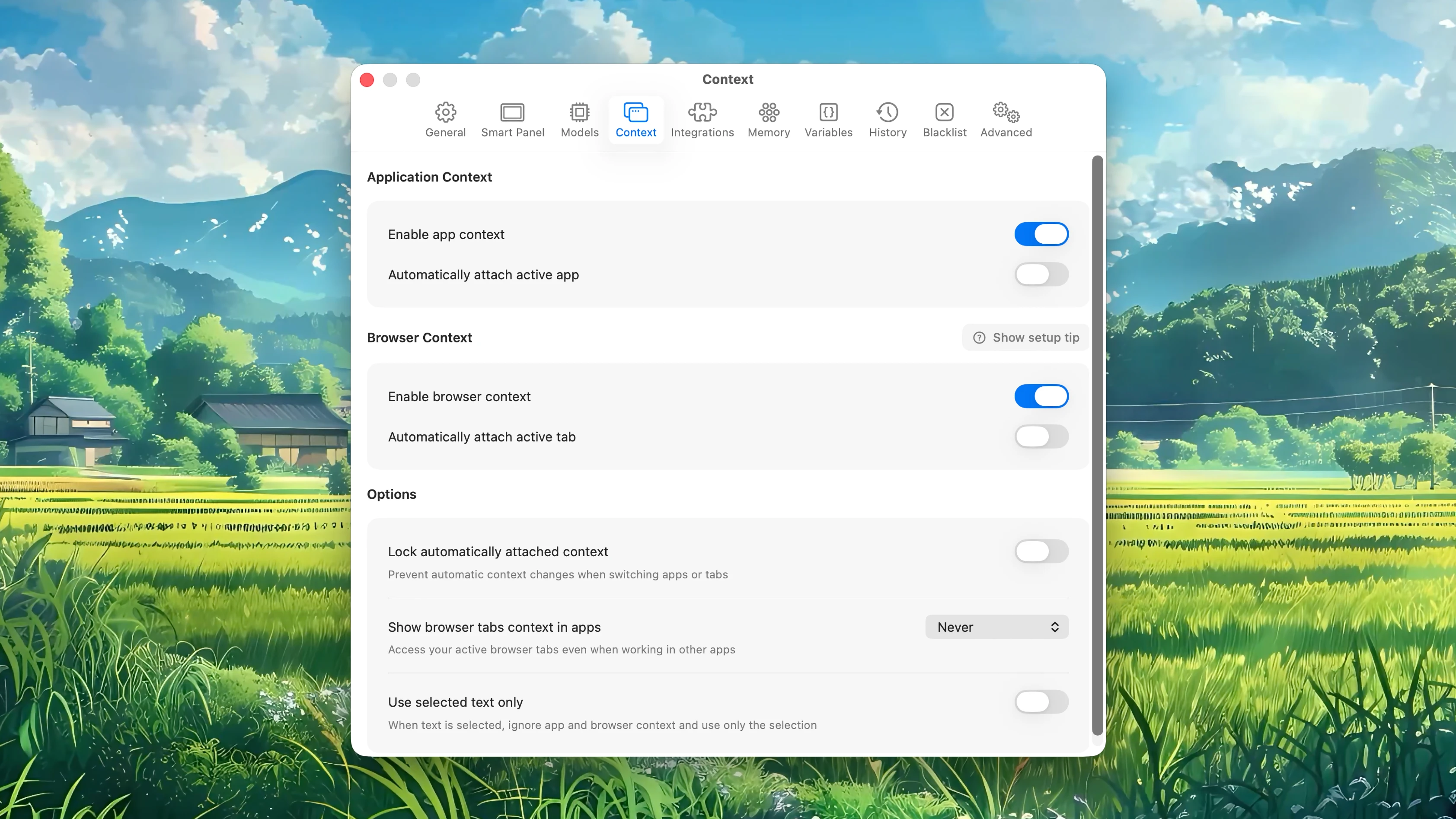This screenshot has height=819, width=1456.
Task: Select the Variables settings icon
Action: click(x=828, y=119)
